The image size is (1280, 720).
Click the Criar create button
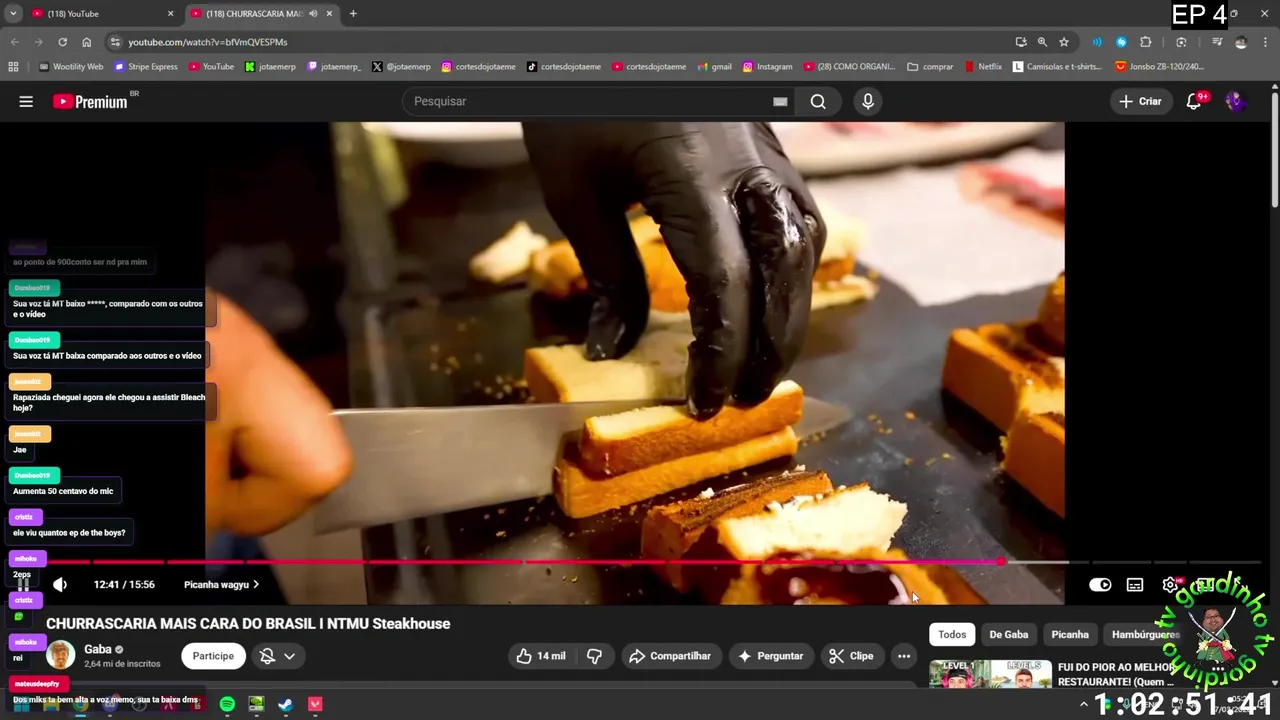coord(1140,101)
